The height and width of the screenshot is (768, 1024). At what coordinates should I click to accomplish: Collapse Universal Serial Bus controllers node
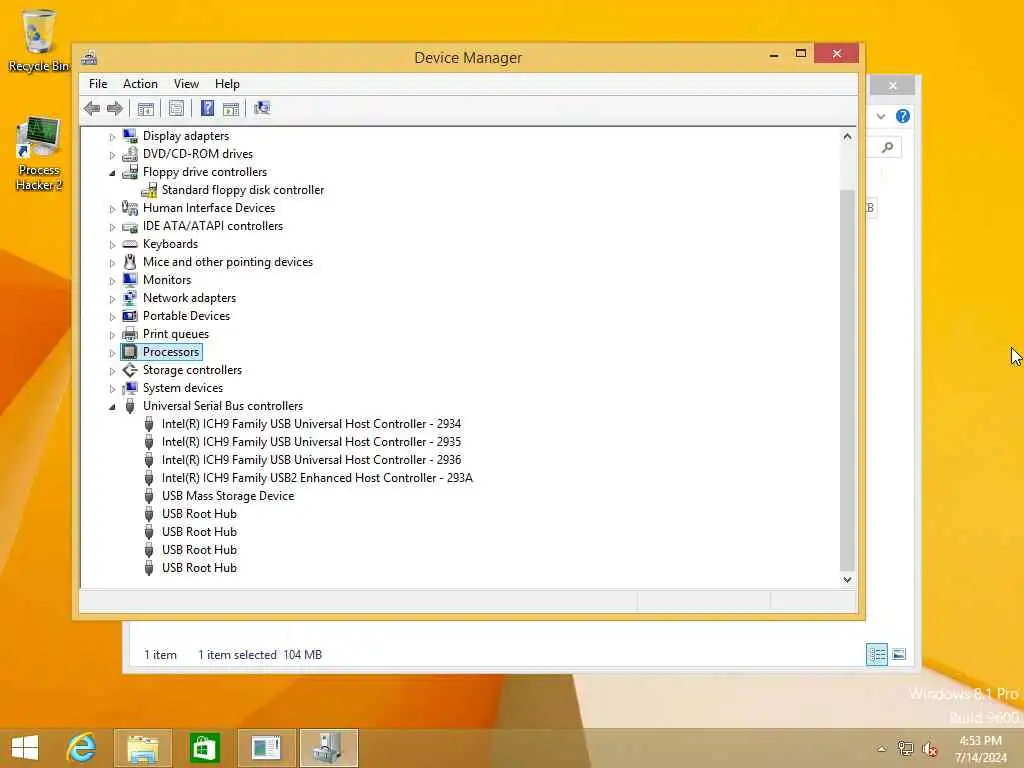pyautogui.click(x=112, y=407)
